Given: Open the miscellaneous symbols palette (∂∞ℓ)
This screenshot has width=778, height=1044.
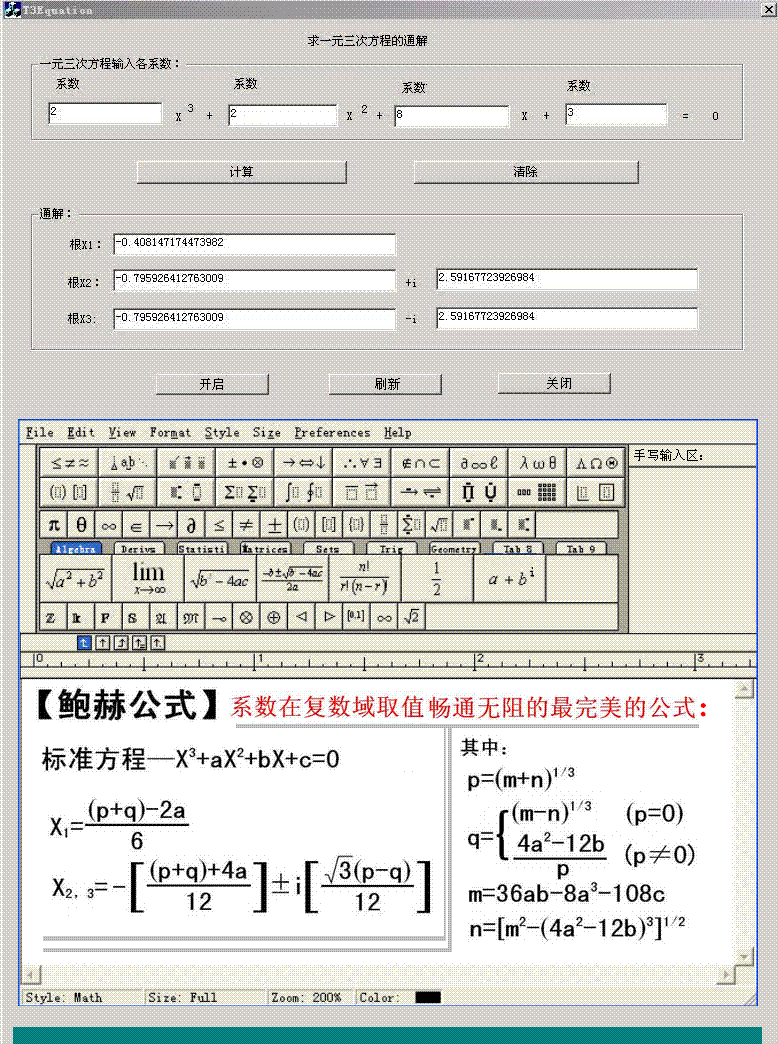Looking at the screenshot, I should coord(480,463).
